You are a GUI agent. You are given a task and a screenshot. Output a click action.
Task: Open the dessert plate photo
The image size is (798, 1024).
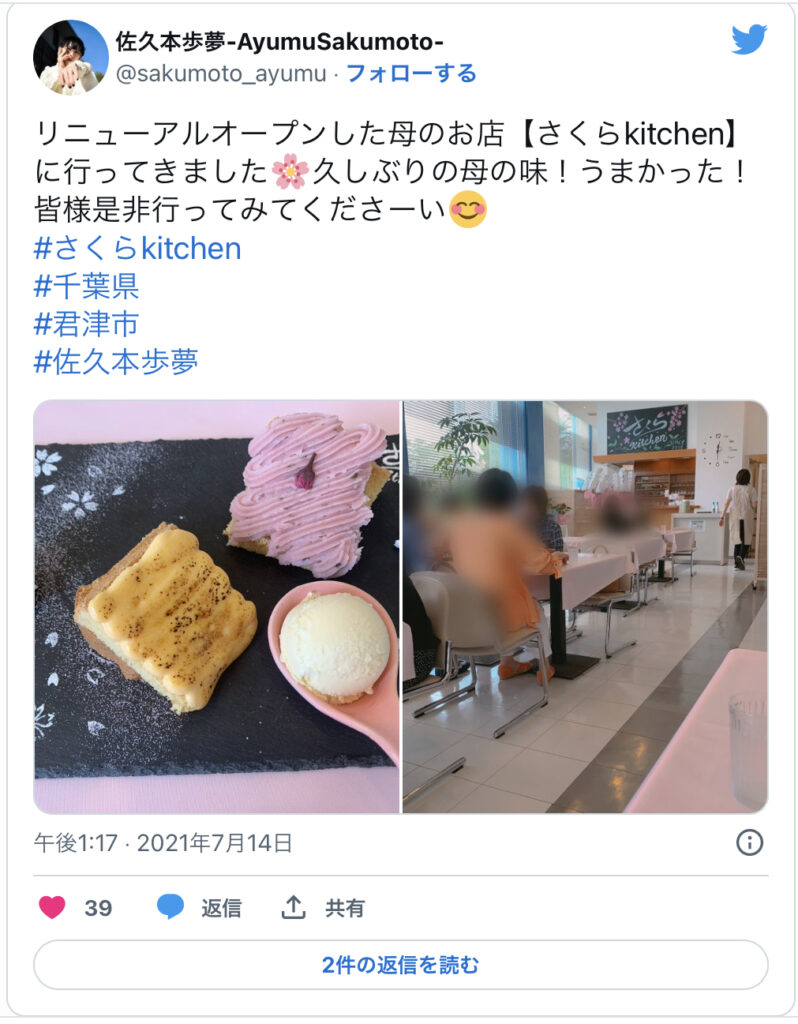[216, 607]
